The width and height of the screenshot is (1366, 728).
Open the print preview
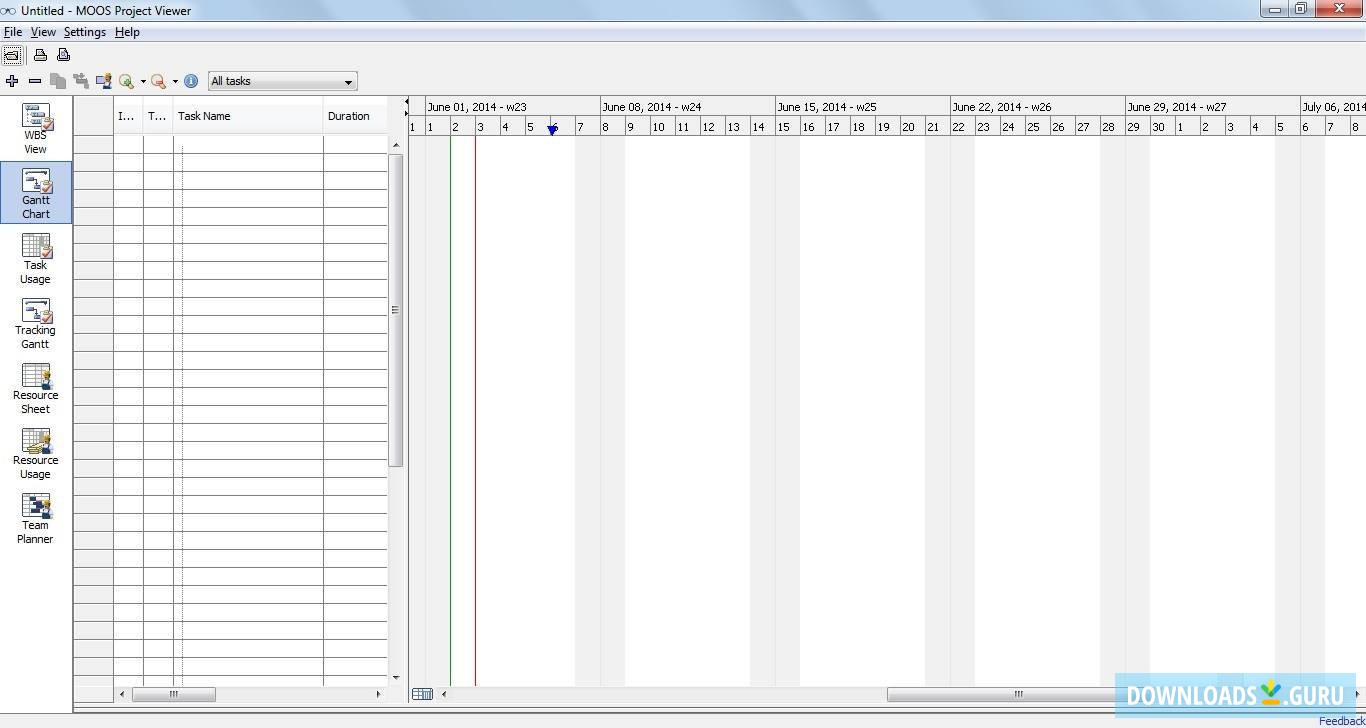coord(63,54)
